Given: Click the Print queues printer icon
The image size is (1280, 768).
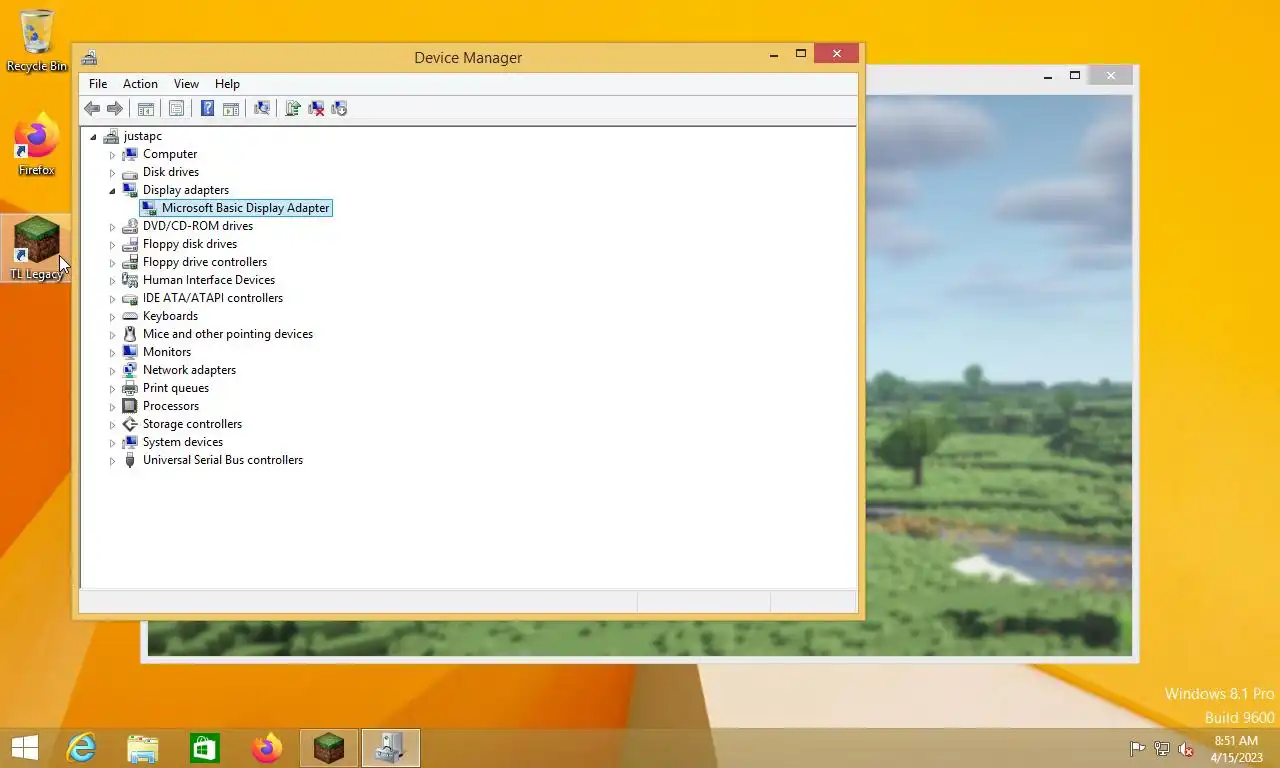Looking at the screenshot, I should [129, 388].
